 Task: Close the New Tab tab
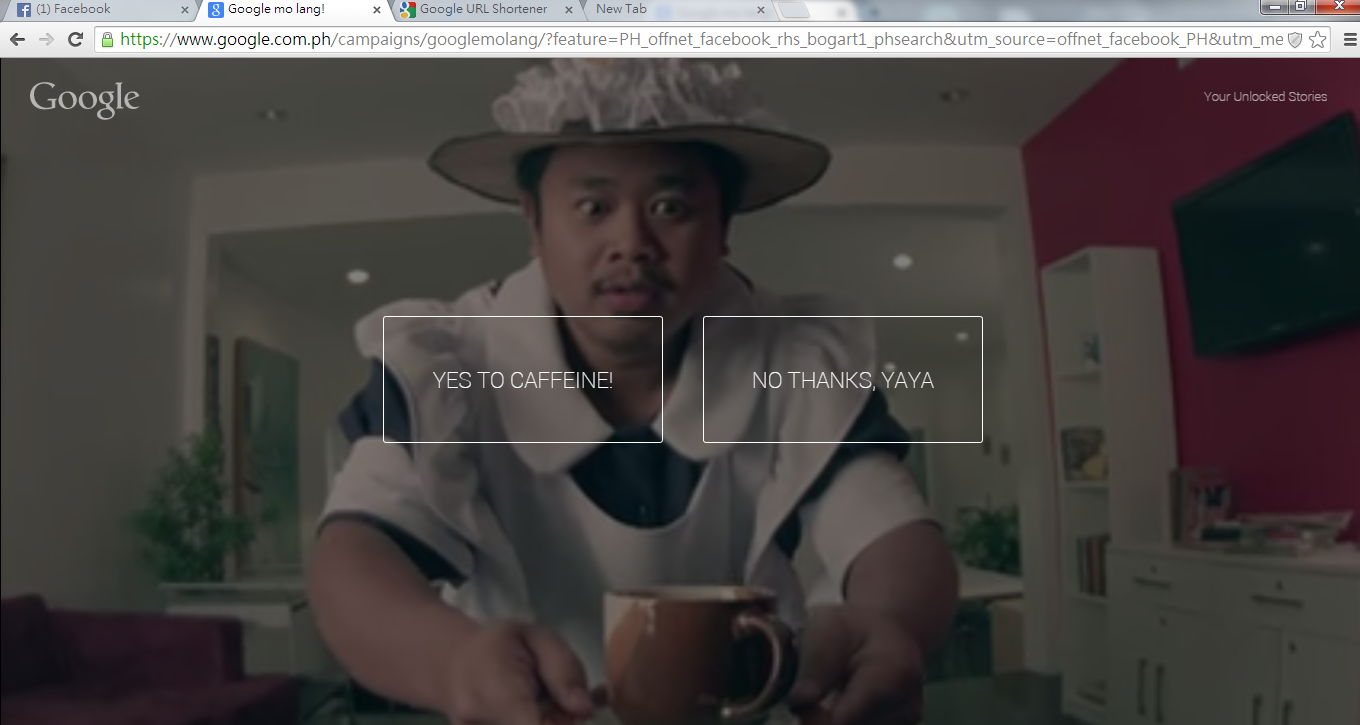(760, 10)
